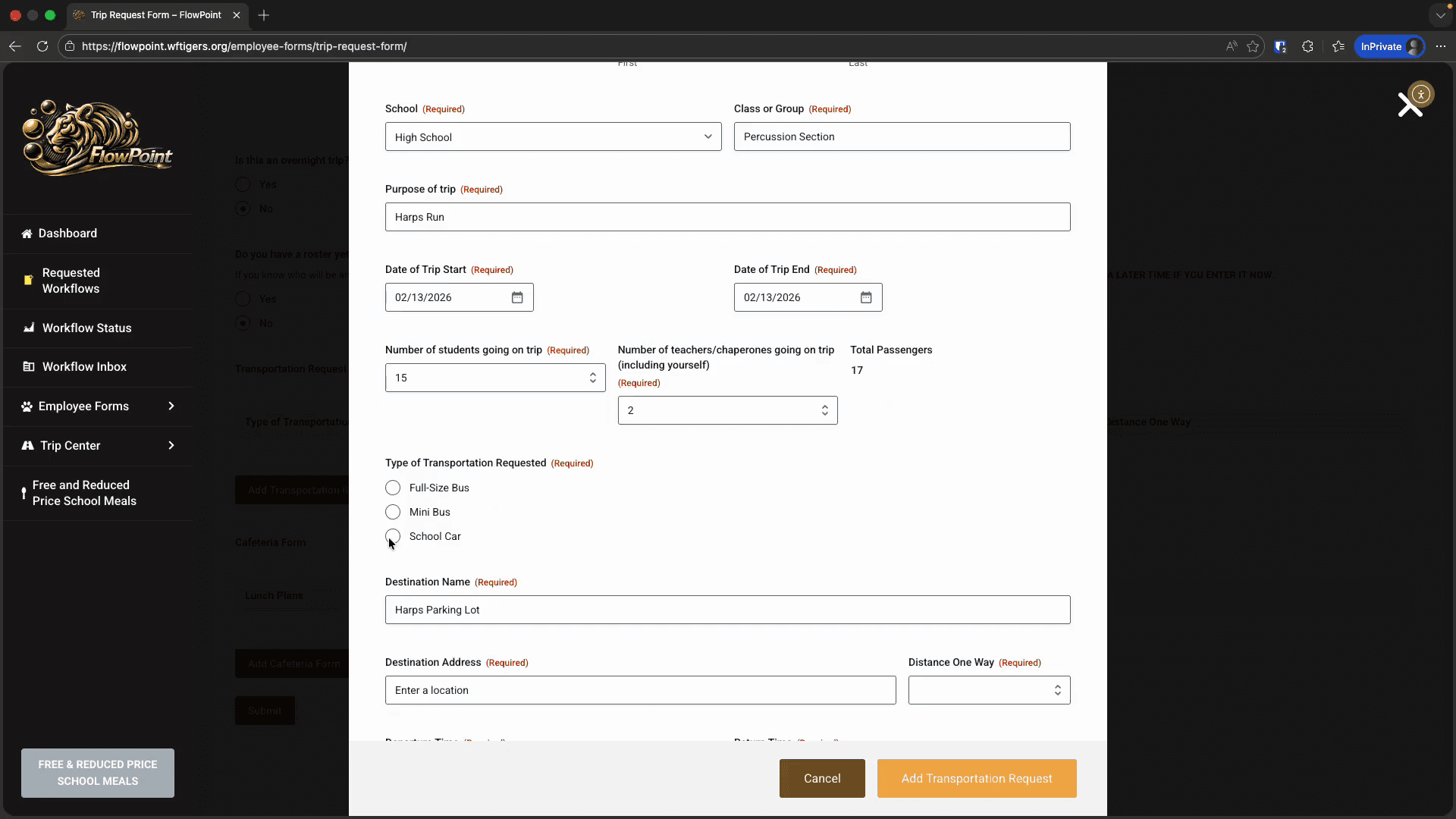
Task: Click the Bitwarden shield extension icon
Action: coord(1281,46)
